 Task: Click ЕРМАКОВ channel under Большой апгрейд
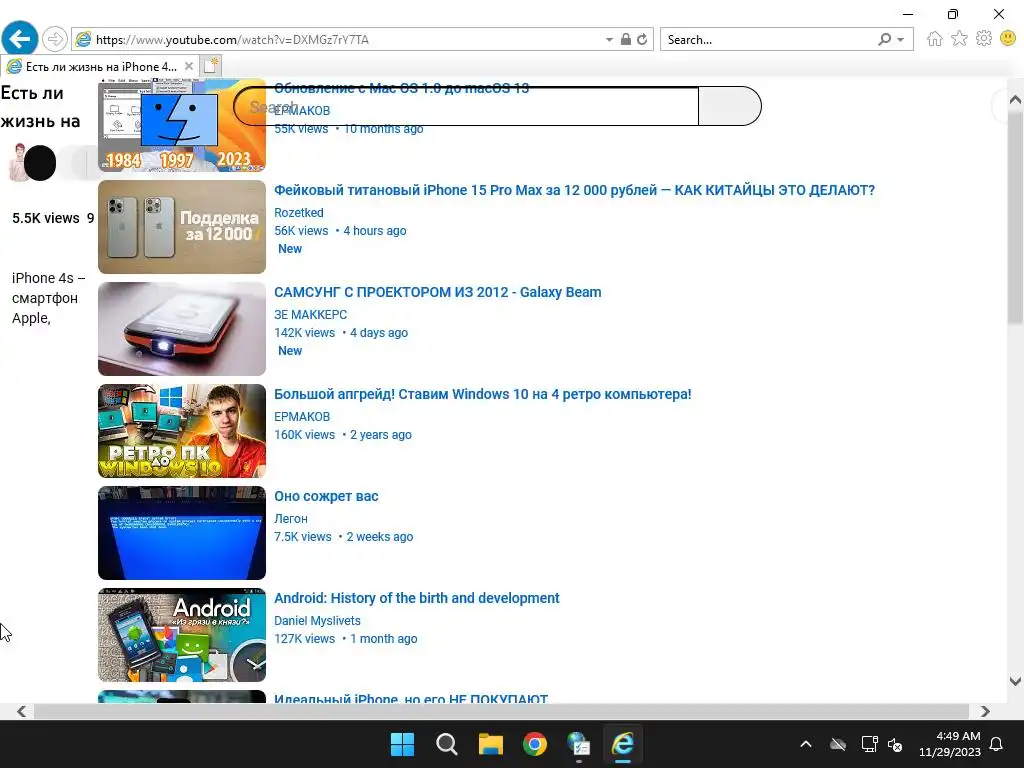tap(302, 416)
